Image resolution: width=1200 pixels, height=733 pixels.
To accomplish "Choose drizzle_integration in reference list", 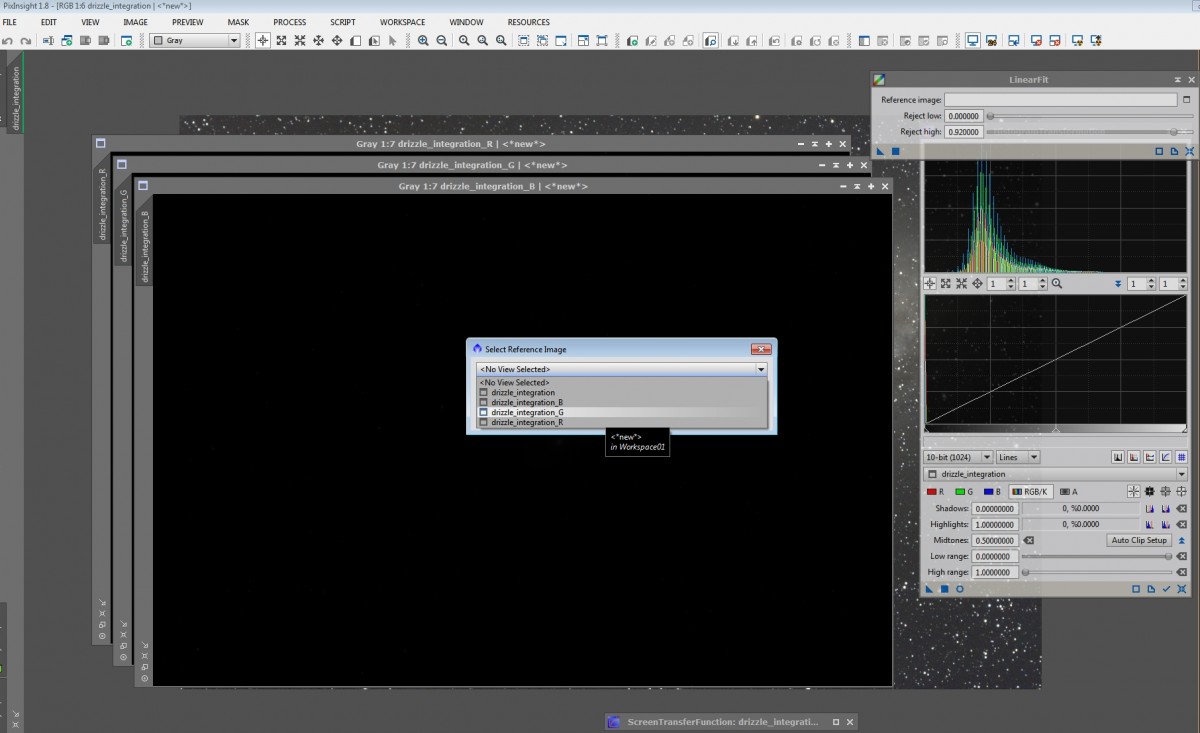I will click(x=622, y=392).
